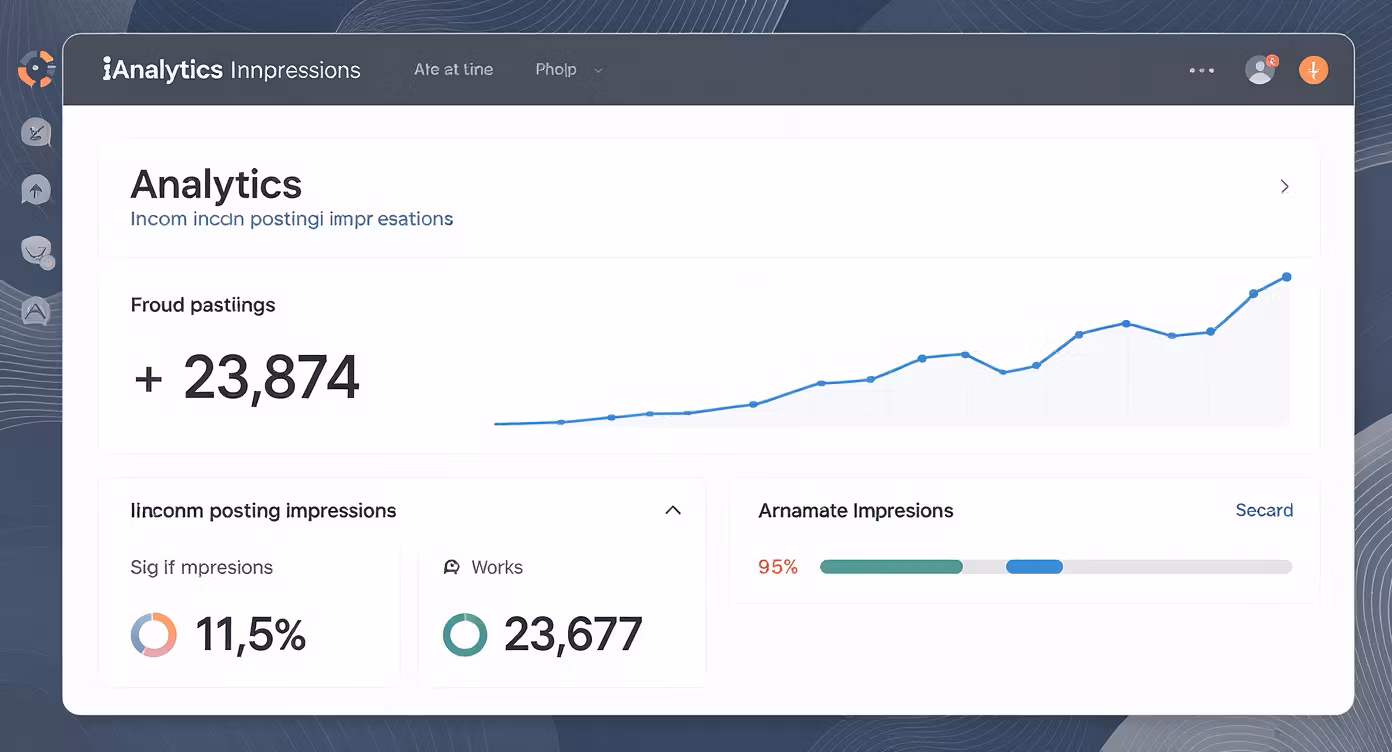Click the Secard link

coord(1264,510)
